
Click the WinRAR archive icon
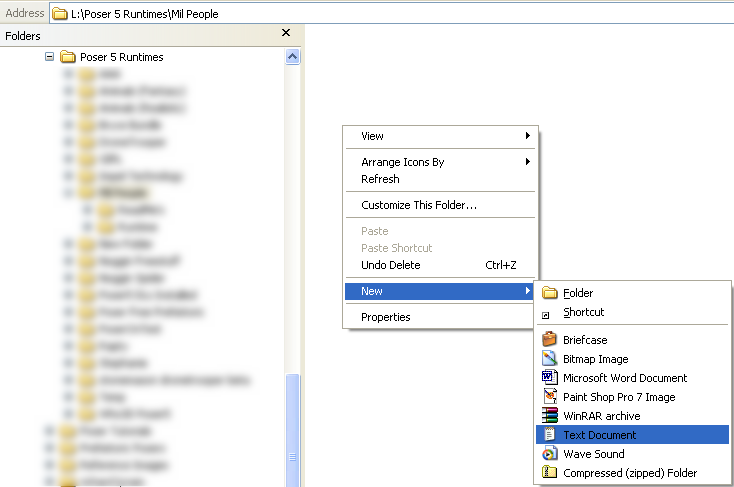[x=548, y=416]
